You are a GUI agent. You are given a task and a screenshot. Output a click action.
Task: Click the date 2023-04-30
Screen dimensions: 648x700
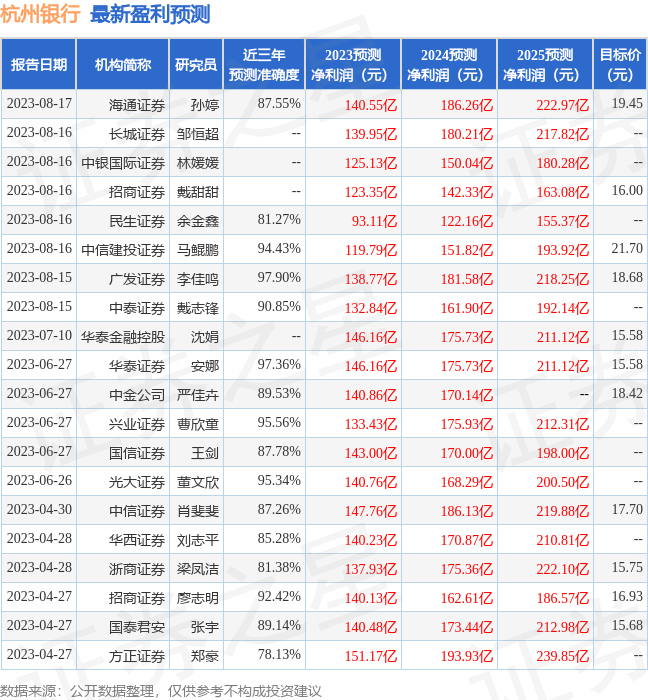(x=39, y=509)
